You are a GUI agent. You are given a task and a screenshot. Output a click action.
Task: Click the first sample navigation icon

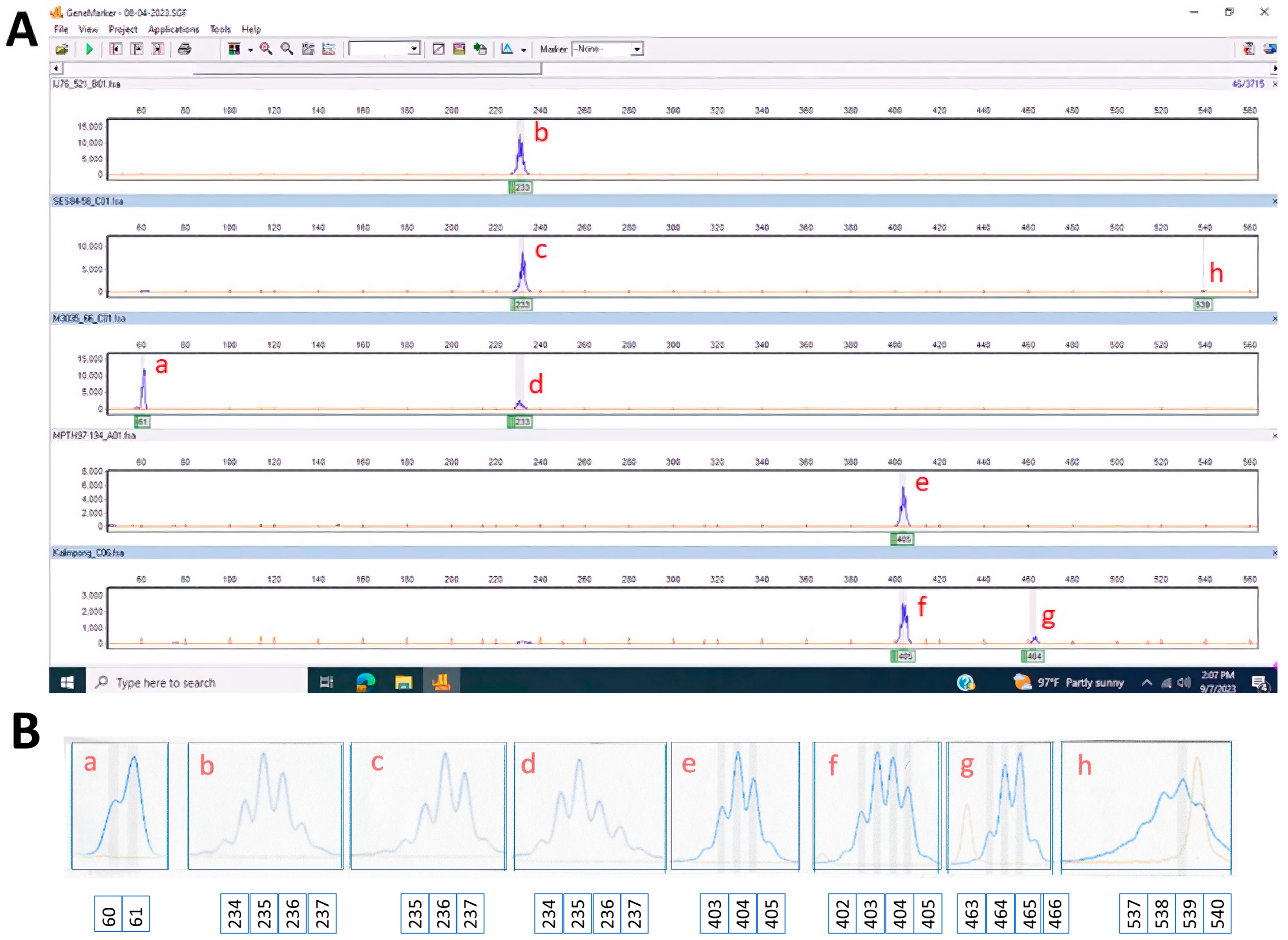tap(116, 49)
